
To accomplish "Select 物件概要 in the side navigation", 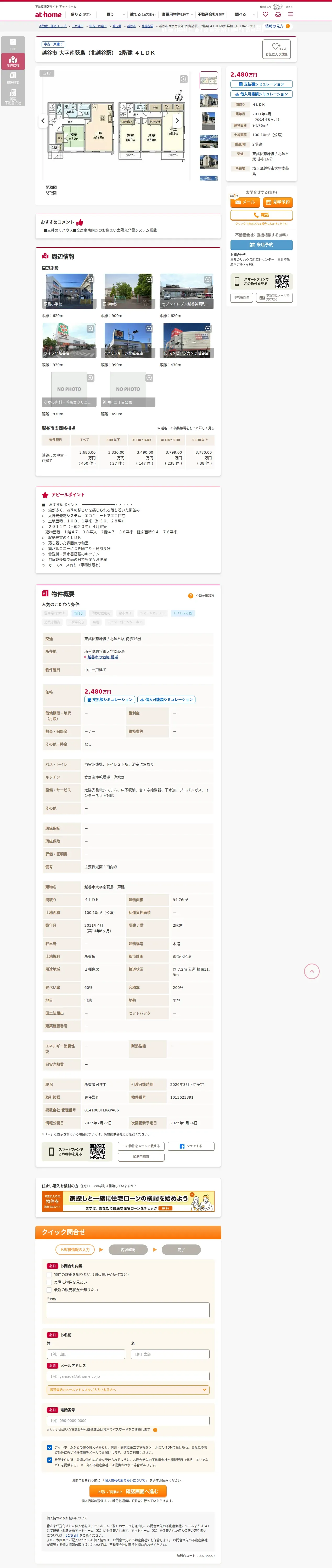I will pos(13,77).
